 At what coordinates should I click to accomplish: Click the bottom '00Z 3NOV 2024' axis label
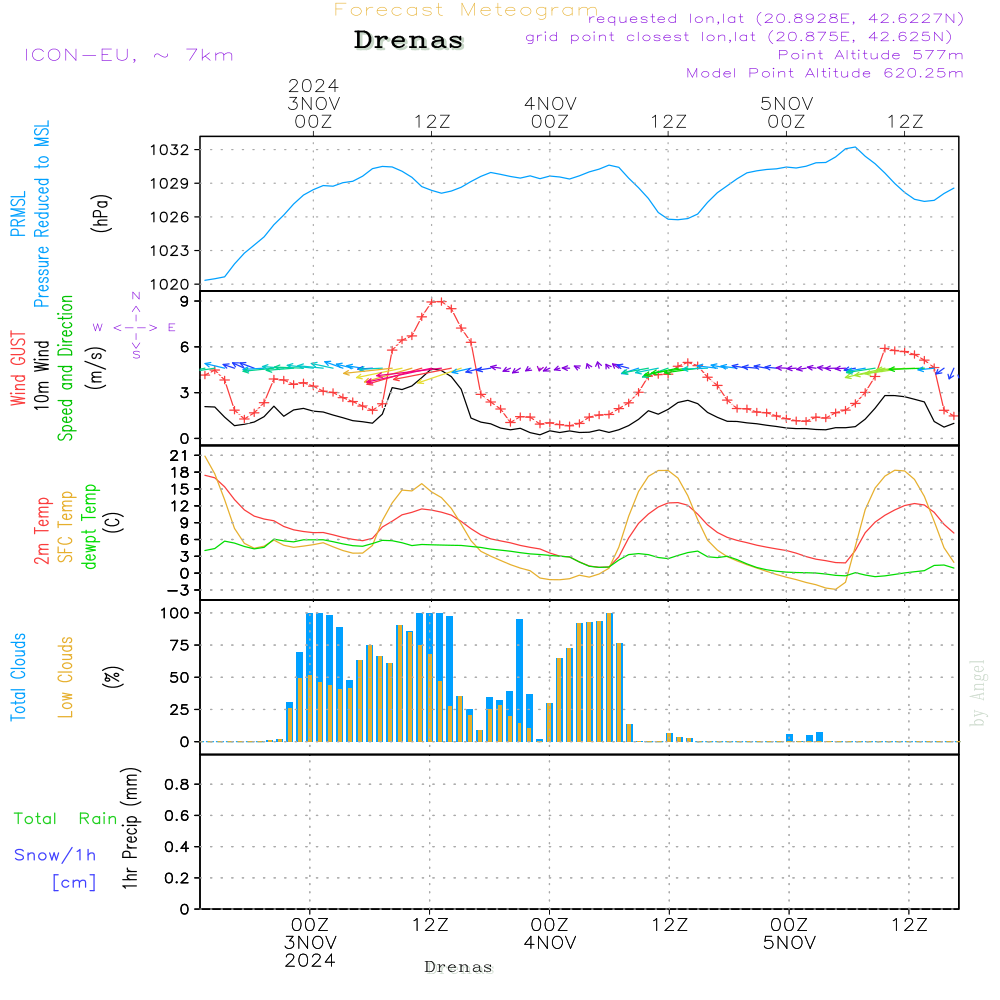pyautogui.click(x=310, y=943)
